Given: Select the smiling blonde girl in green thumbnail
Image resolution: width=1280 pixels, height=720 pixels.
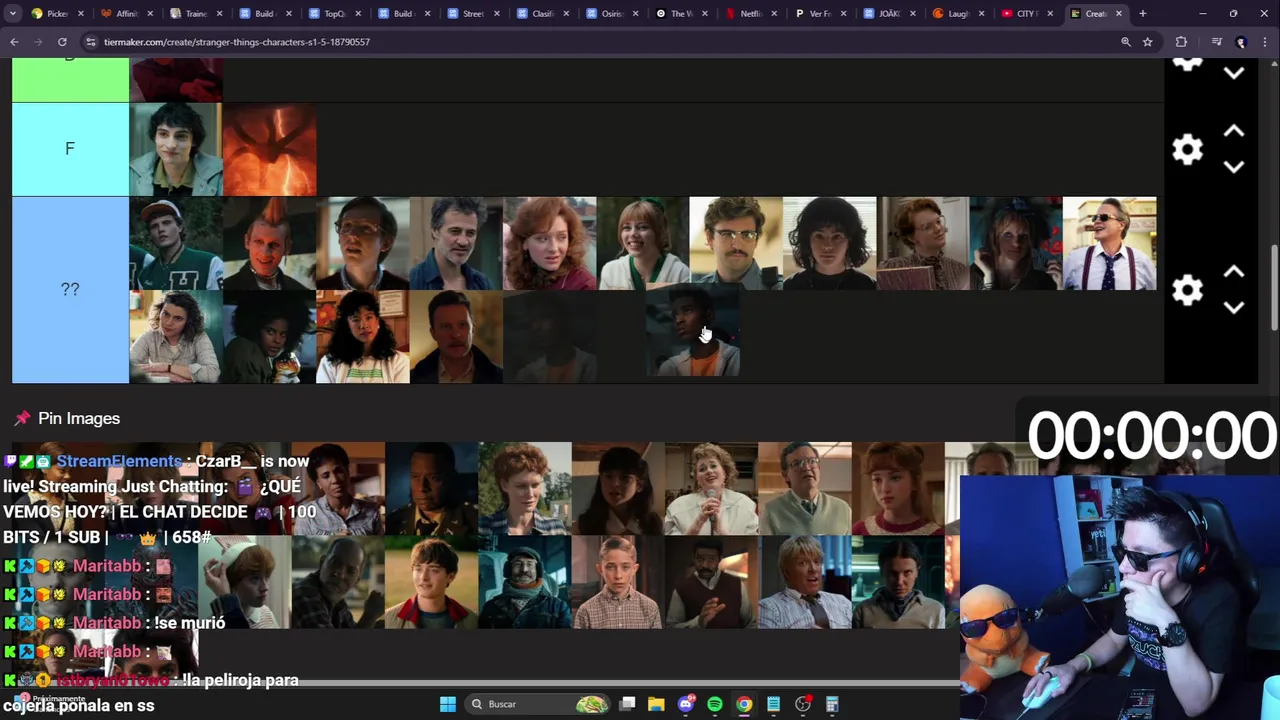Looking at the screenshot, I should pyautogui.click(x=643, y=243).
